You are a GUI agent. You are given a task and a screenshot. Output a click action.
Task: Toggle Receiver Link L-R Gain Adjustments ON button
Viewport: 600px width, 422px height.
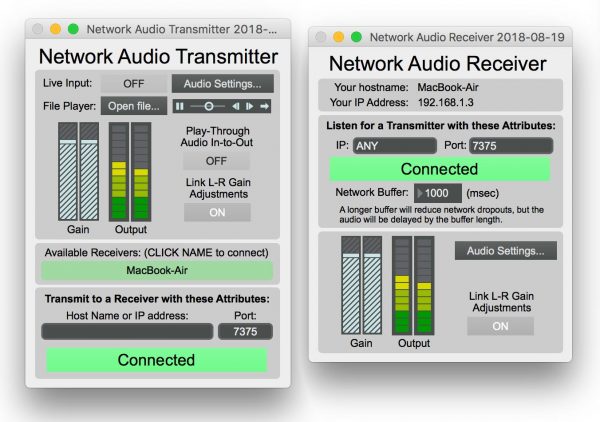500,326
